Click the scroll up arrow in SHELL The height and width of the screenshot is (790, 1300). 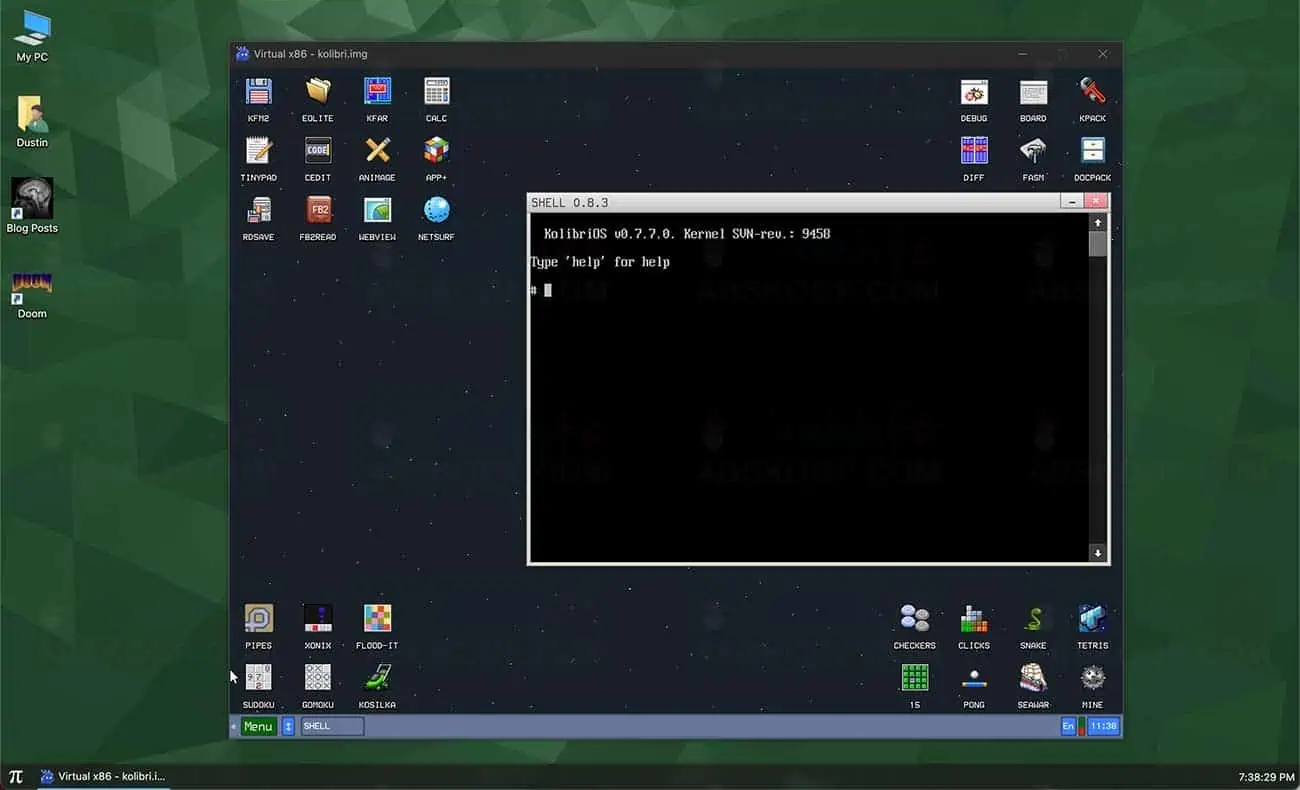pos(1097,223)
